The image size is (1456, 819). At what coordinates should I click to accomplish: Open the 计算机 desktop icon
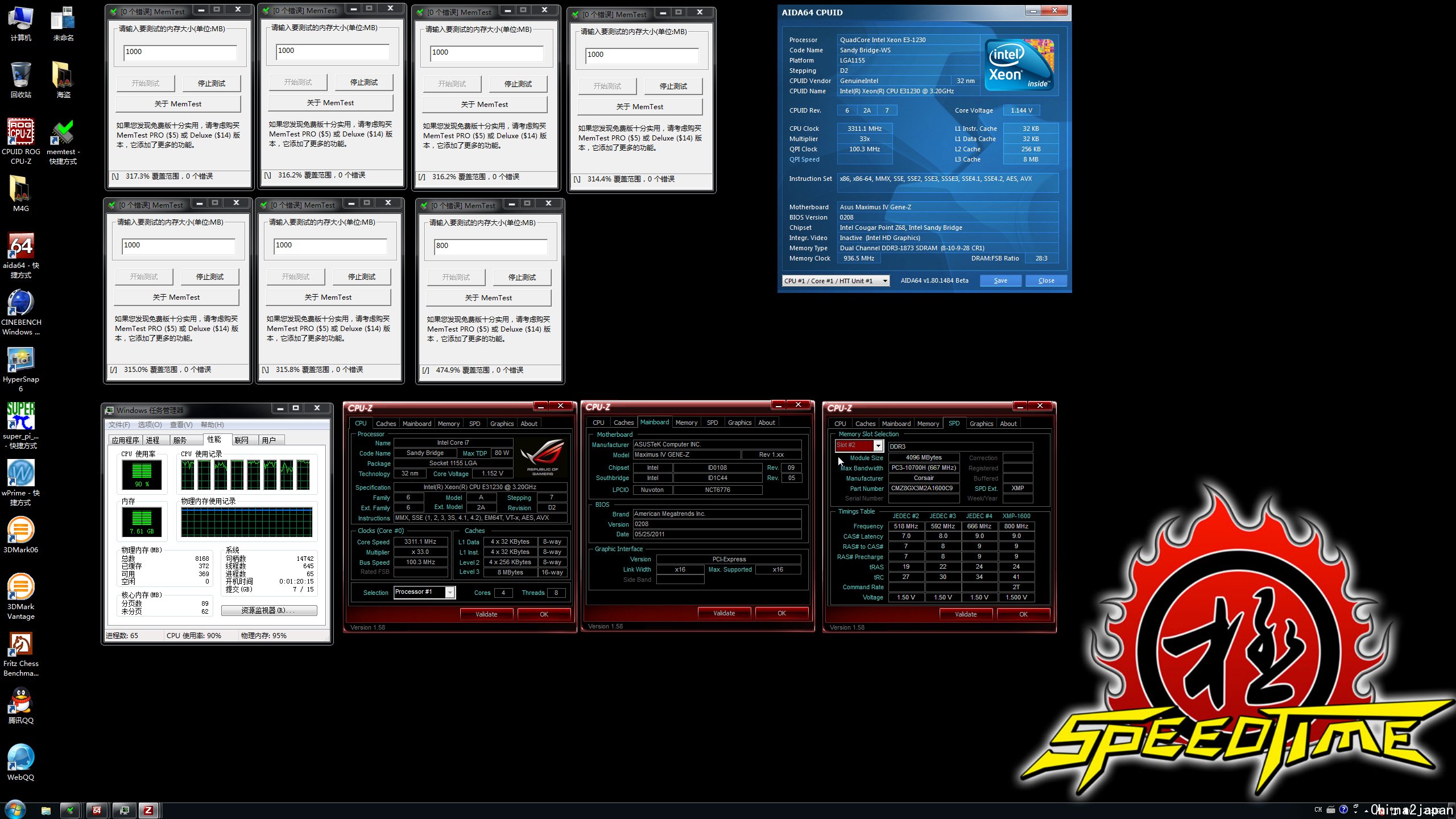pos(21,24)
